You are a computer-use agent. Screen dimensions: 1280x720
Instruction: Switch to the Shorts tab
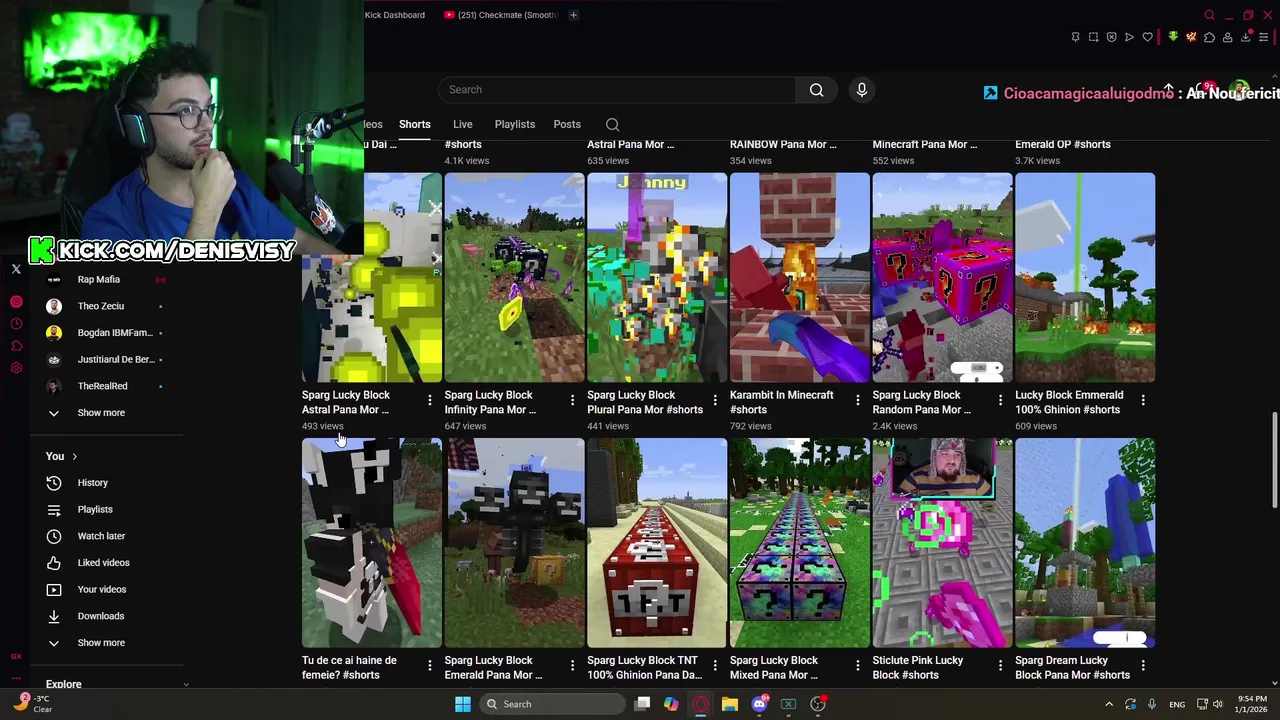[414, 124]
